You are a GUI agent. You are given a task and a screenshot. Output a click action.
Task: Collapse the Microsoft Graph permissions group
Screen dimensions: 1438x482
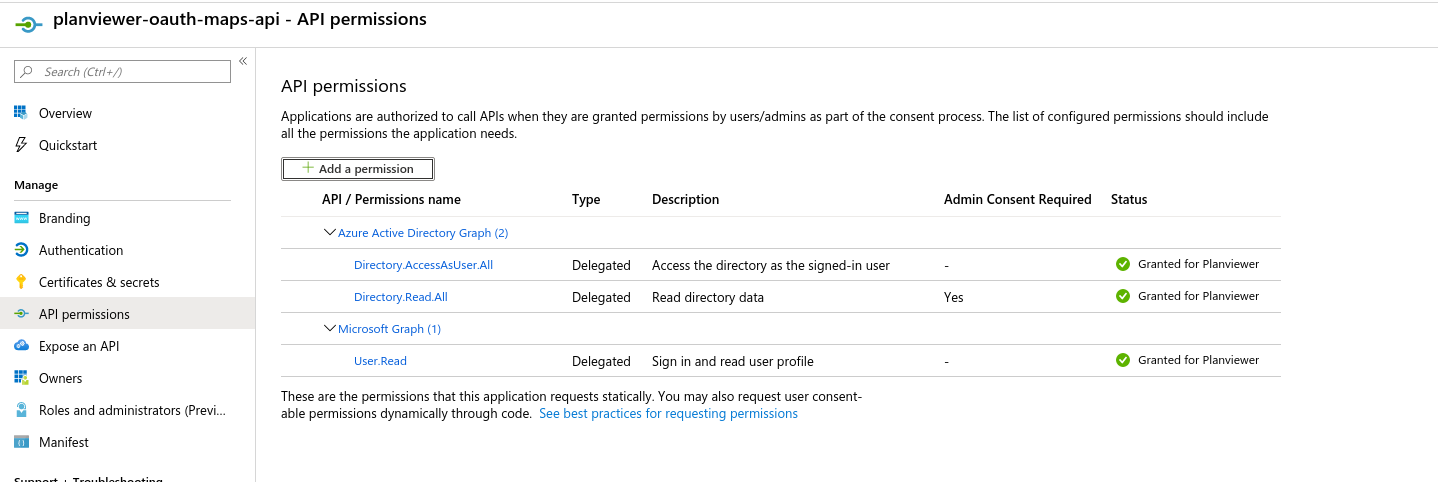tap(329, 328)
